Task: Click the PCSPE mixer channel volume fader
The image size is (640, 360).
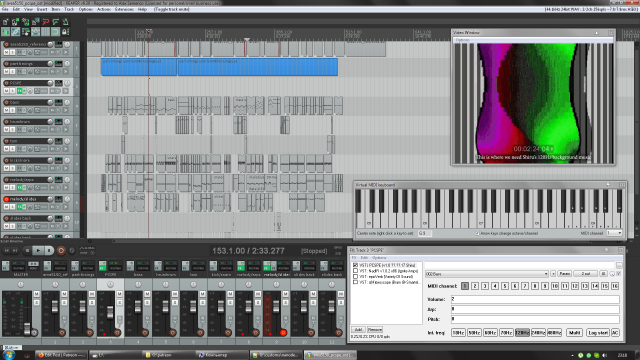Action: click(x=110, y=313)
